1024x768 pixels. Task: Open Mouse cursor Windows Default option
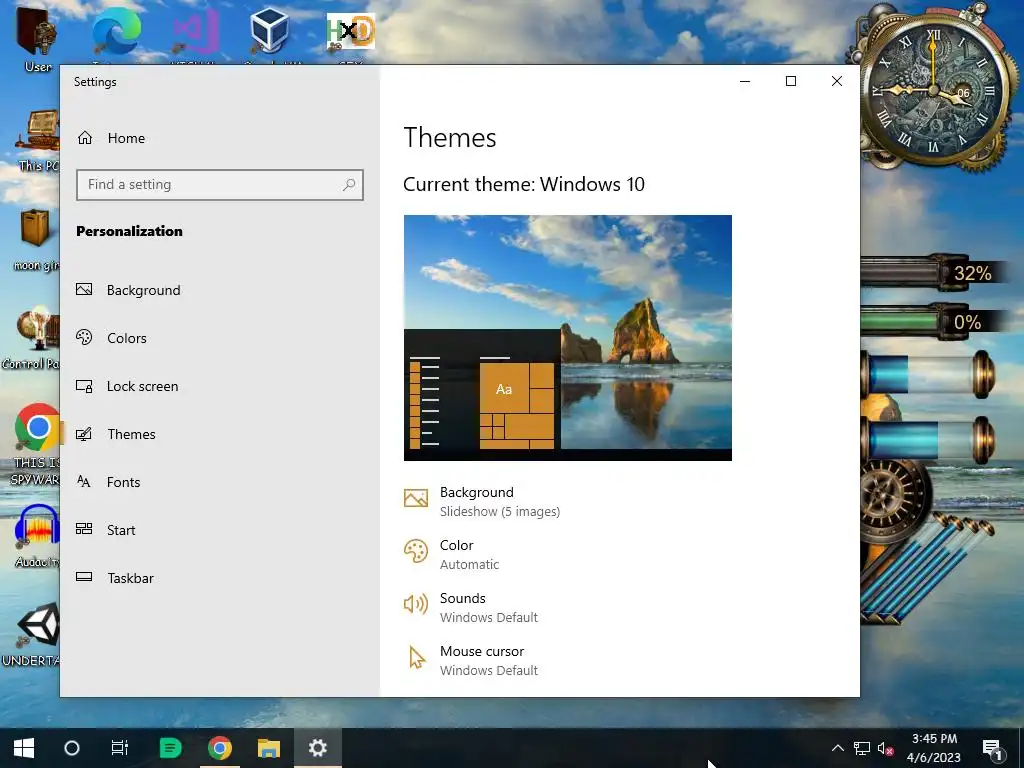pos(471,660)
